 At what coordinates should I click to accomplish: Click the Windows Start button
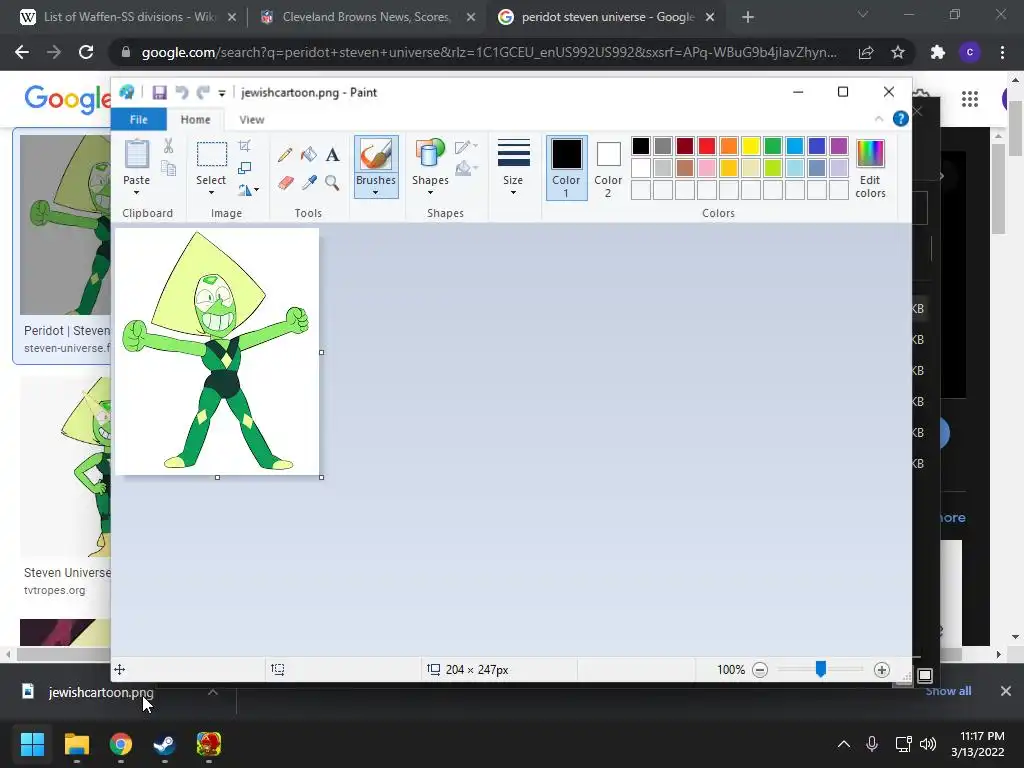[32, 744]
